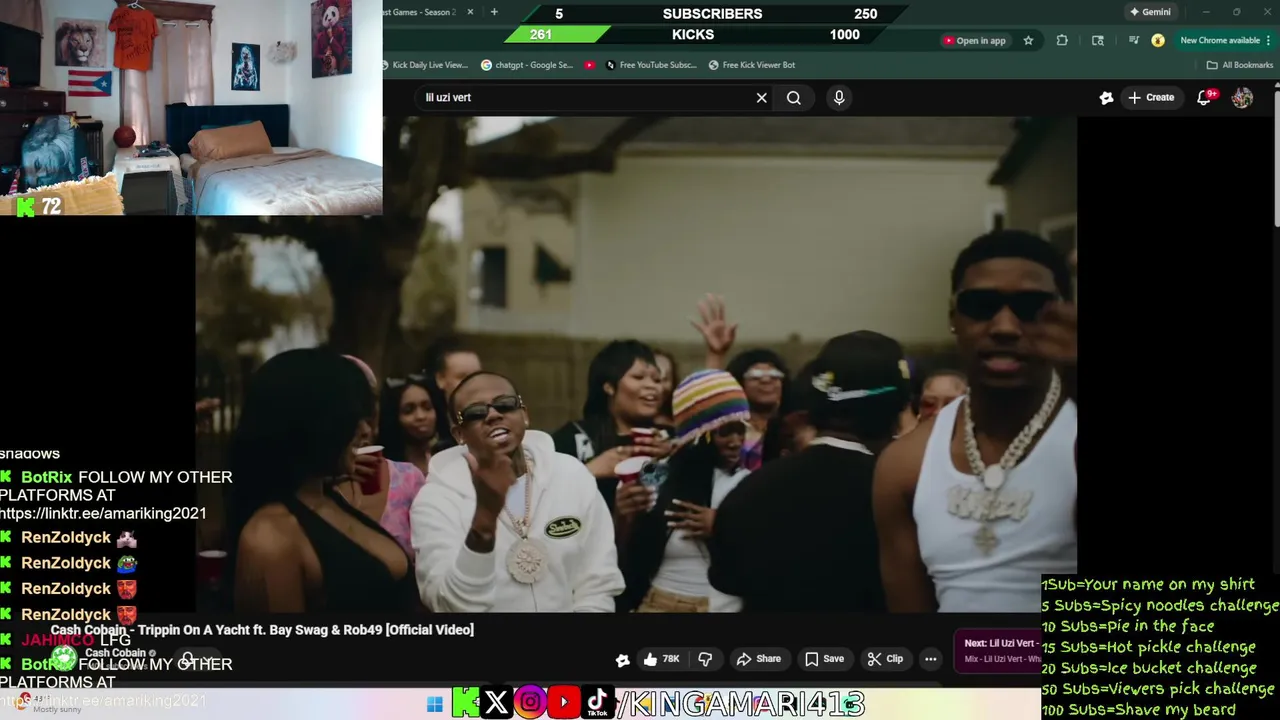Switch to the Beast Games - Season 2 tab
This screenshot has width=1280, height=720.
[x=420, y=12]
